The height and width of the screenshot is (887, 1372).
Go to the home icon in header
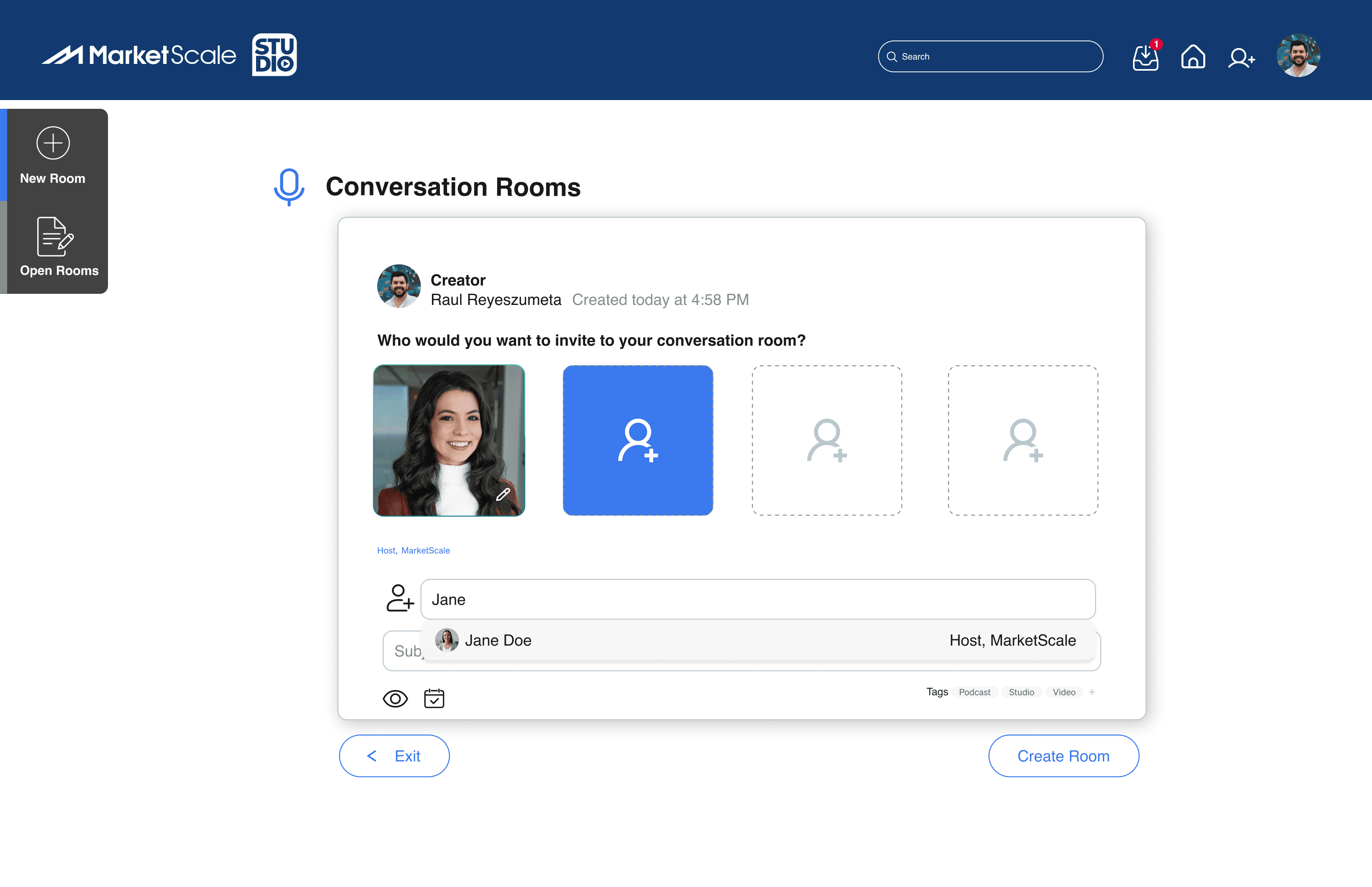(x=1193, y=57)
